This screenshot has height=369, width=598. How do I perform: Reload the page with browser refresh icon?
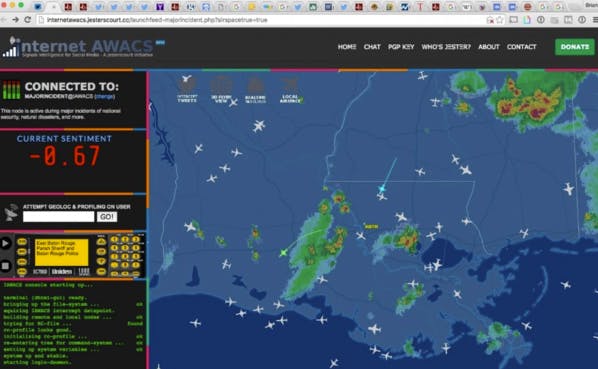27,19
